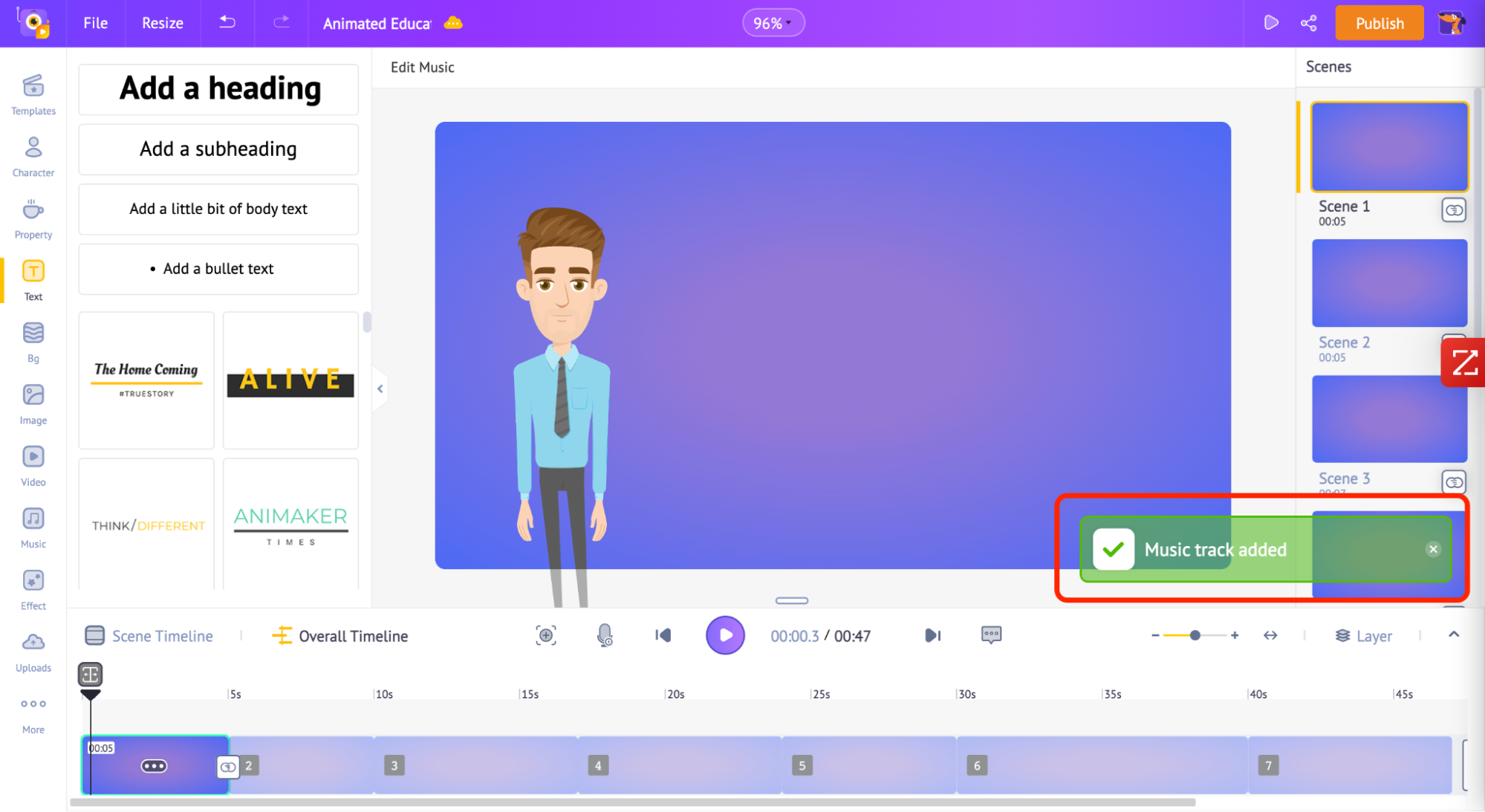Toggle the subtitle/caption icon on timeline
Image resolution: width=1485 pixels, height=812 pixels.
992,636
